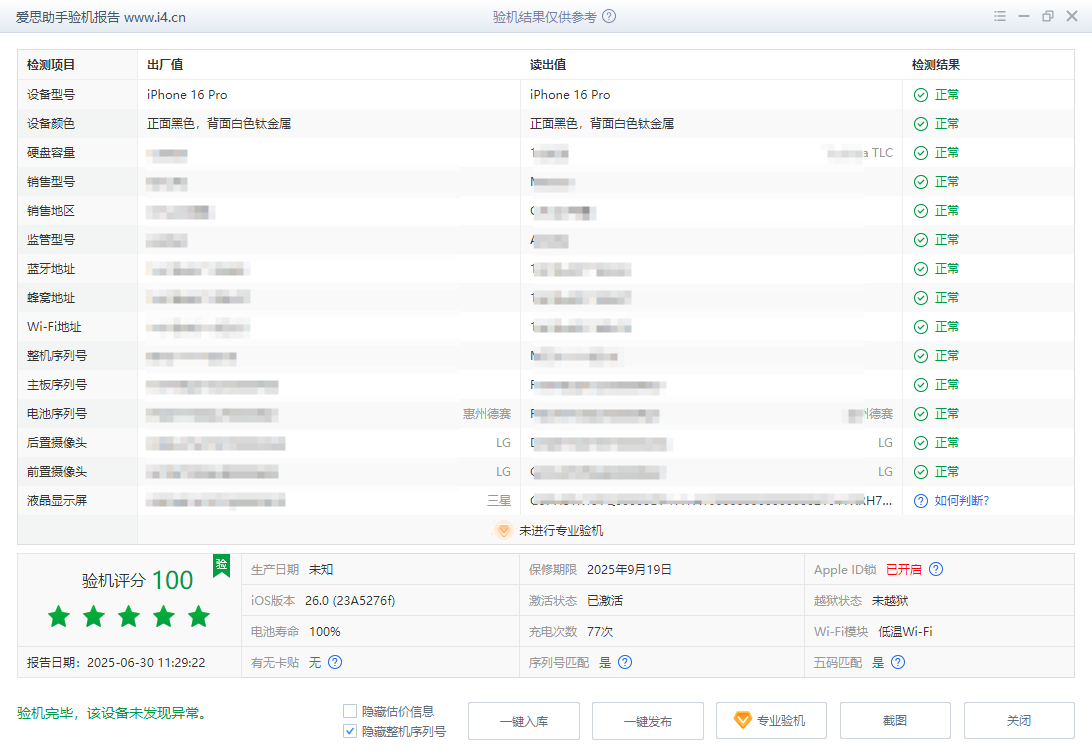
Task: Click the hamburger menu icon in the title bar
Action: [x=1000, y=16]
